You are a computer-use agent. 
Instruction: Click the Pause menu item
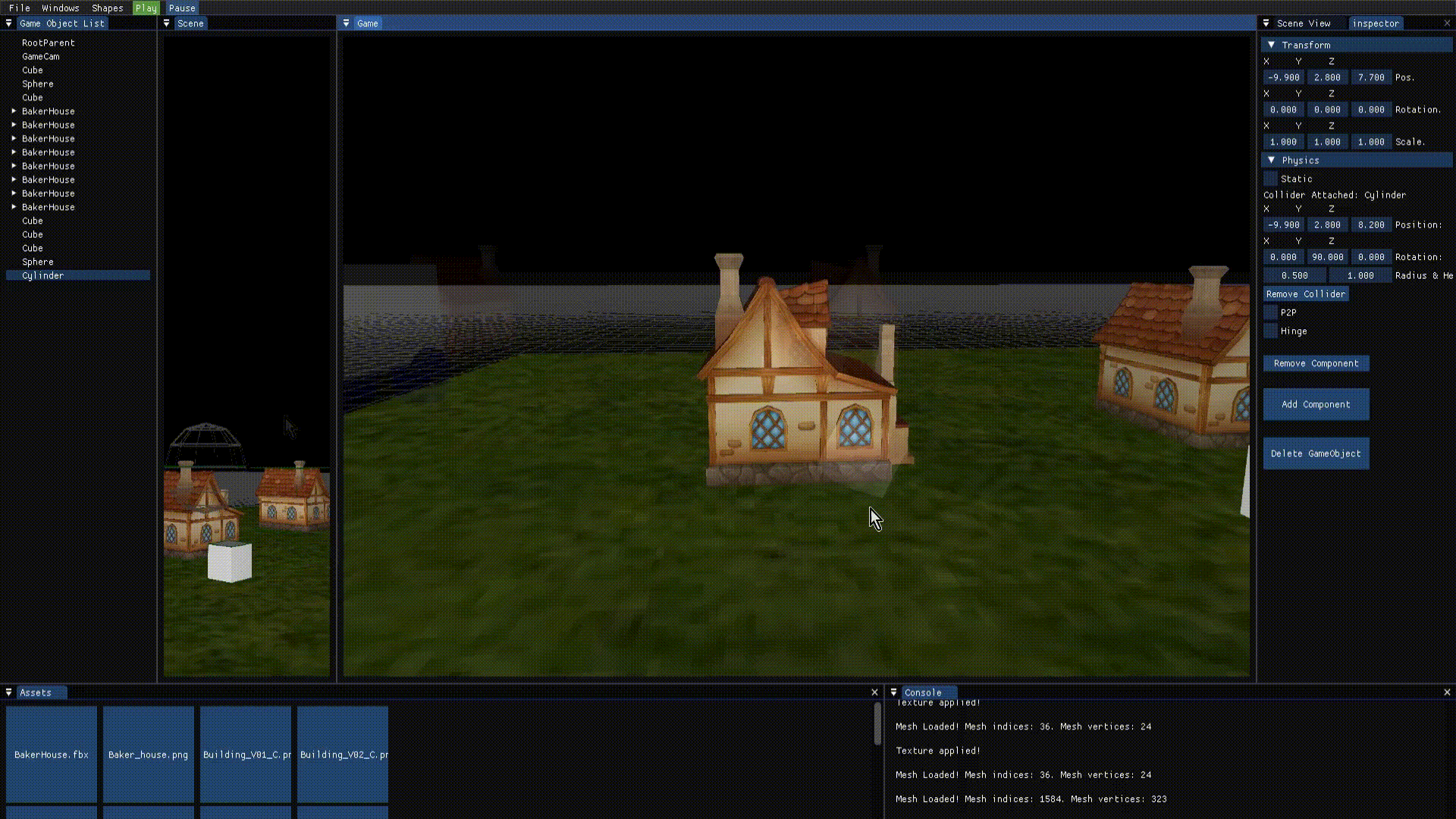pos(182,8)
